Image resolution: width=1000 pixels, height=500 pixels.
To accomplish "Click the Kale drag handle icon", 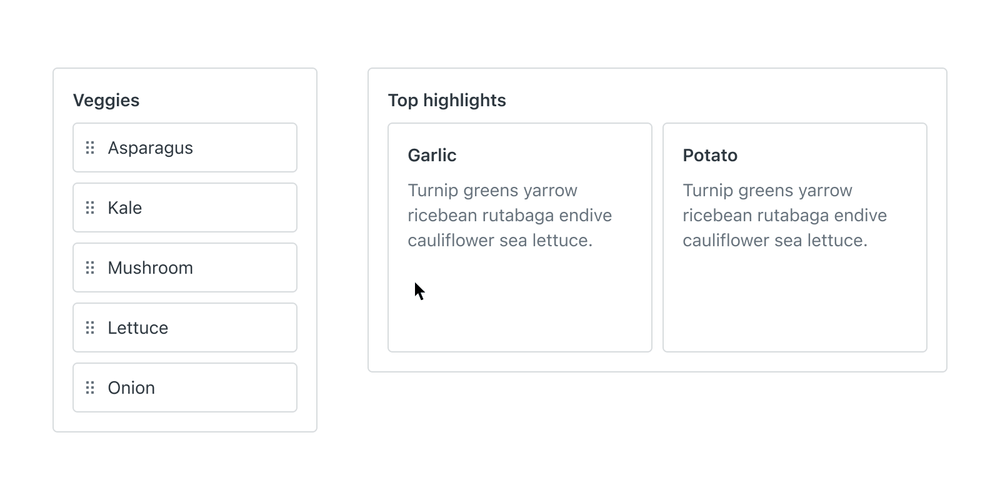I will (x=90, y=208).
